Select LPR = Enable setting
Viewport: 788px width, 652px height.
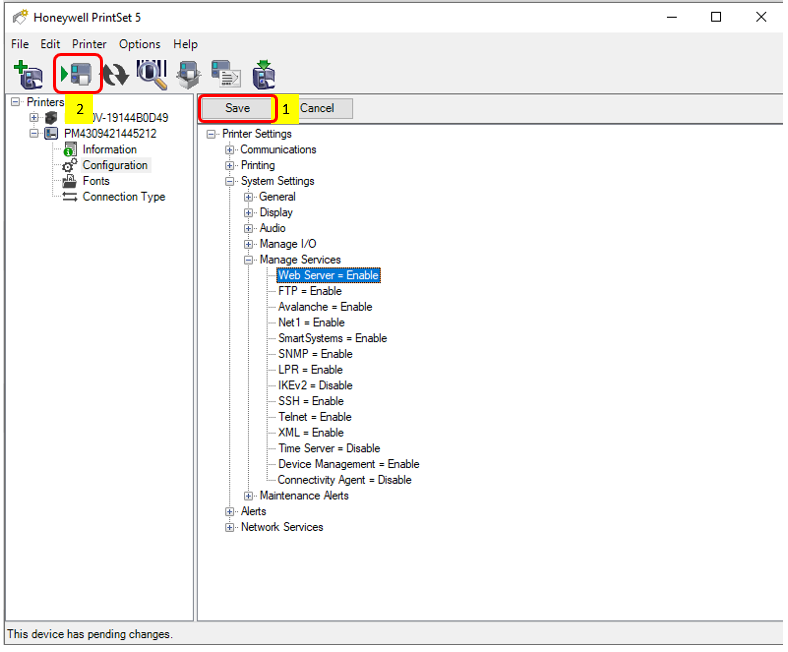point(311,369)
